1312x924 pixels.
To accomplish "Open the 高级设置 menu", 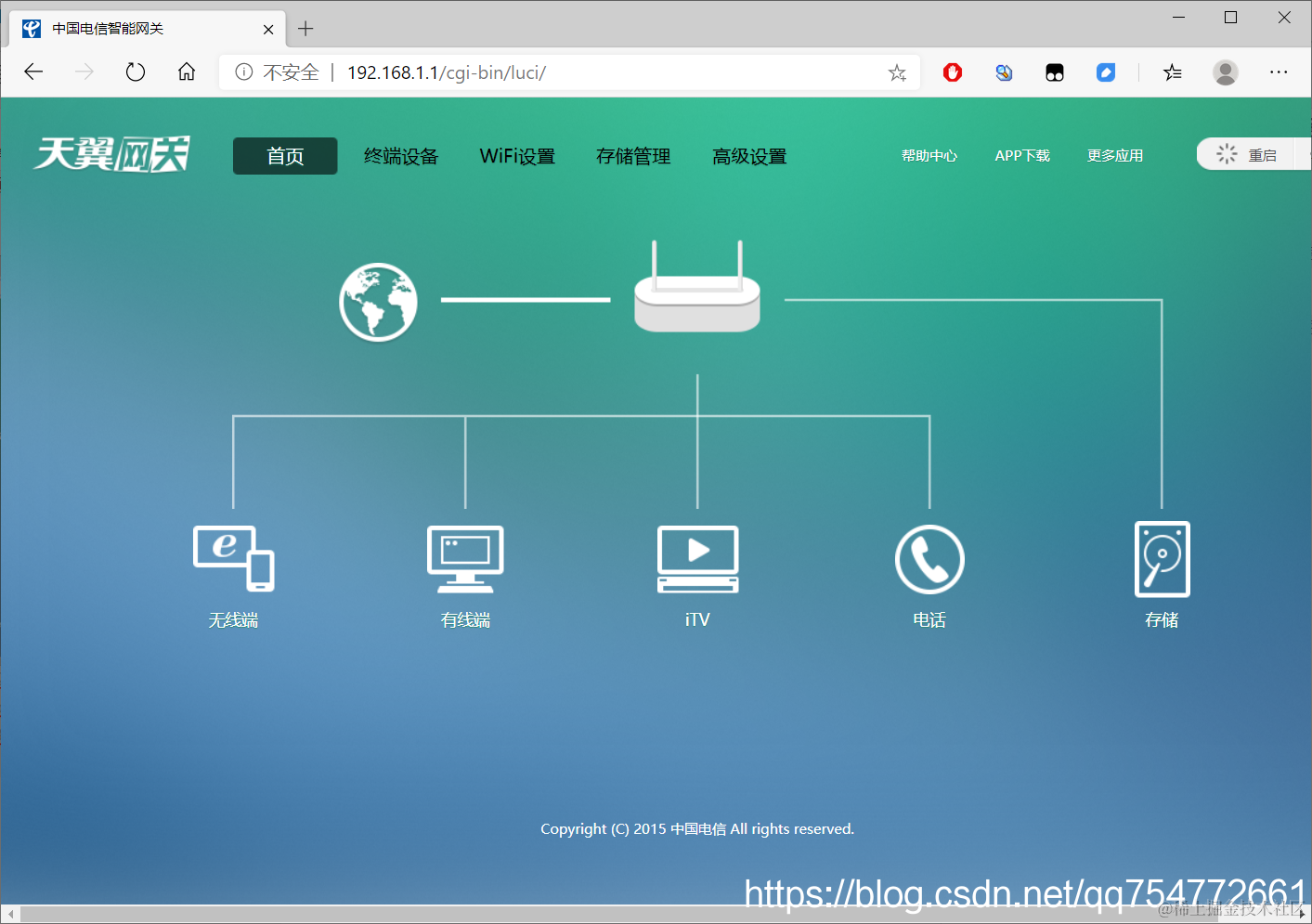I will 748,156.
